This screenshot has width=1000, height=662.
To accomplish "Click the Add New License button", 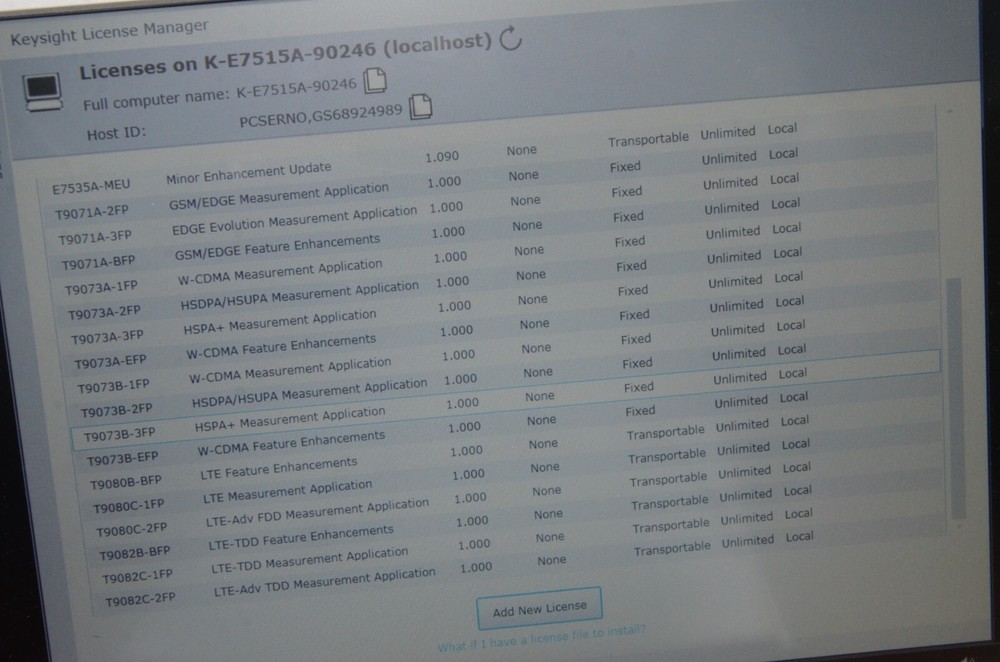I will 539,607.
